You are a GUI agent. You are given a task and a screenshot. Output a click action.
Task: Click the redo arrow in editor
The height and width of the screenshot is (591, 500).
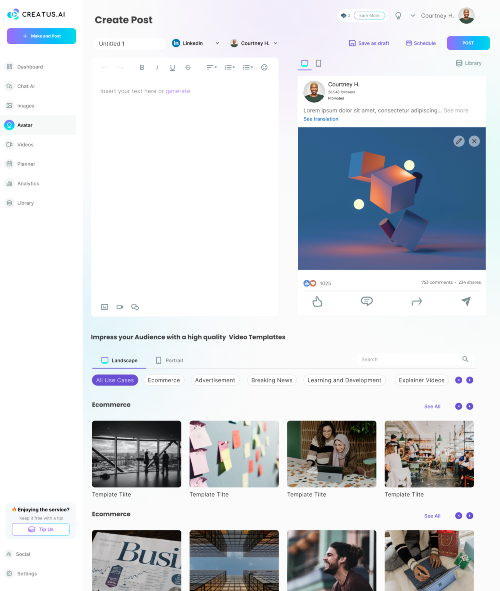coord(120,67)
